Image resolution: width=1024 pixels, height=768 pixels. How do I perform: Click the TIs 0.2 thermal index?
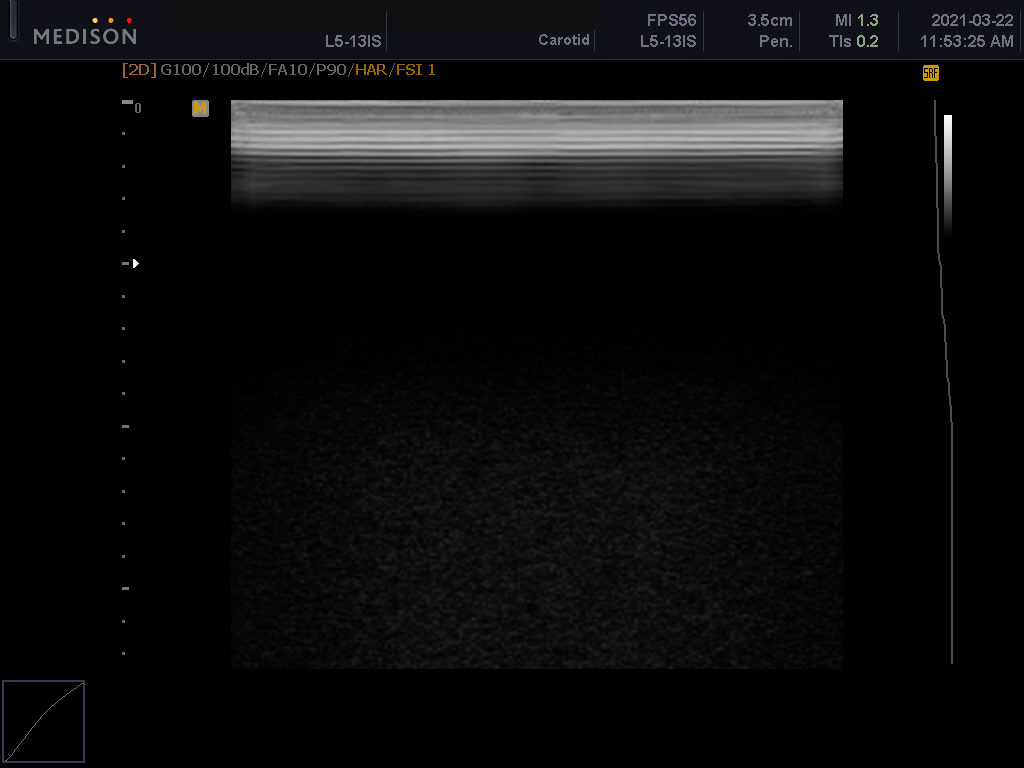click(853, 41)
